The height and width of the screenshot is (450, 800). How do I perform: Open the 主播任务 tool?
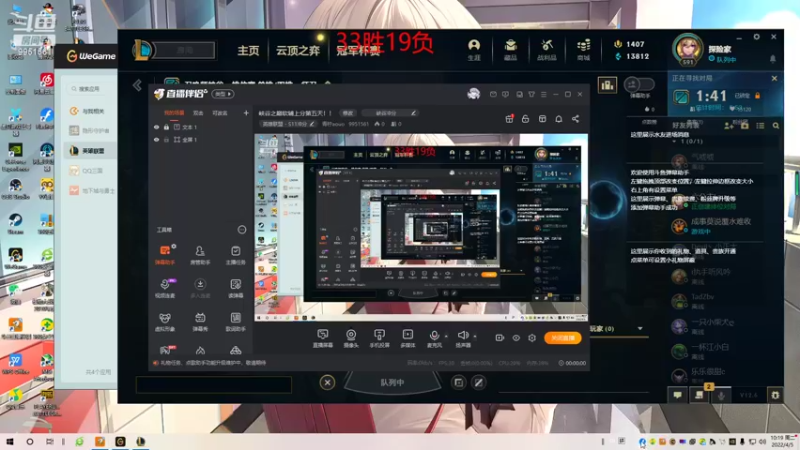[x=235, y=255]
